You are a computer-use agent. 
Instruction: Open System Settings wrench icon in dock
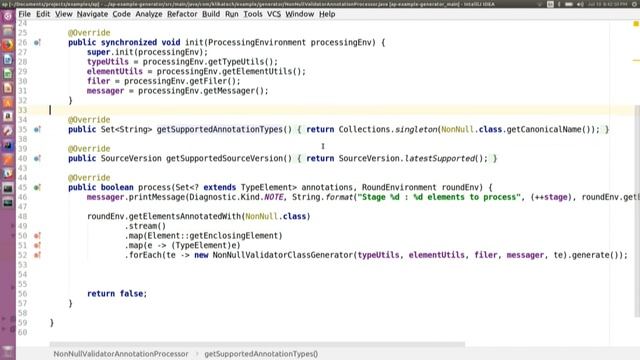[8, 131]
